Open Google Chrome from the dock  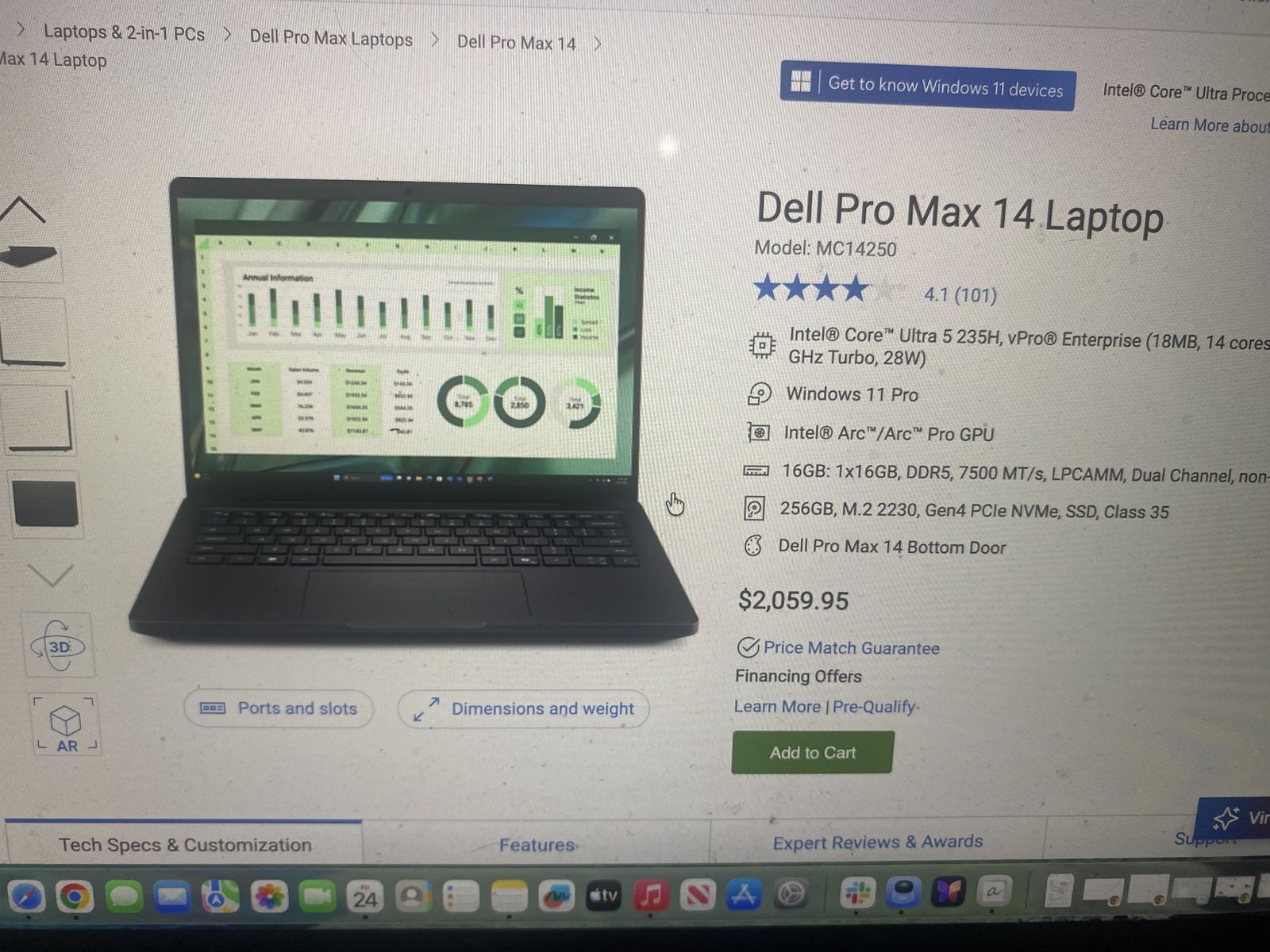pyautogui.click(x=75, y=897)
